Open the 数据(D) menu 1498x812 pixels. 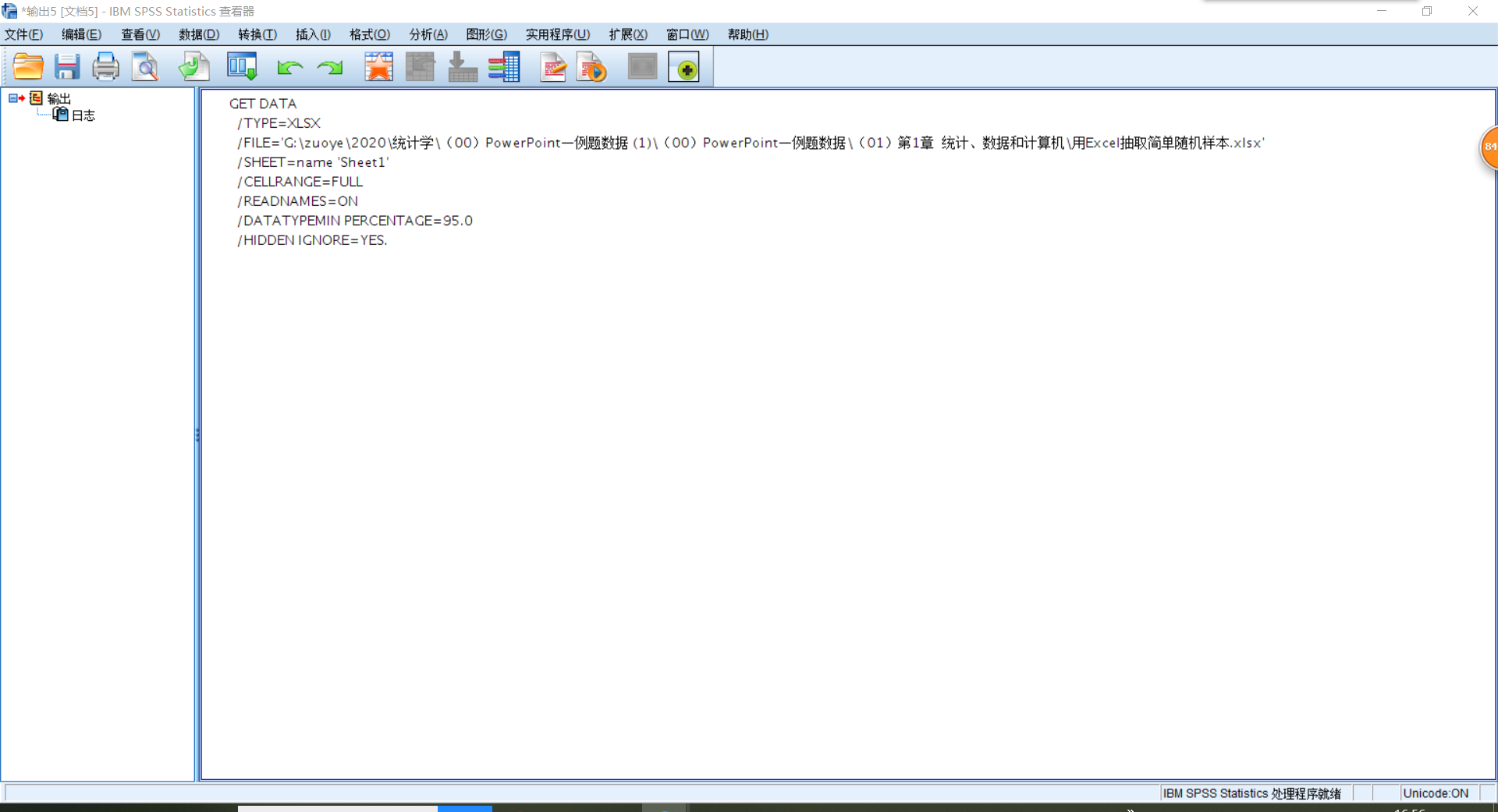(199, 34)
